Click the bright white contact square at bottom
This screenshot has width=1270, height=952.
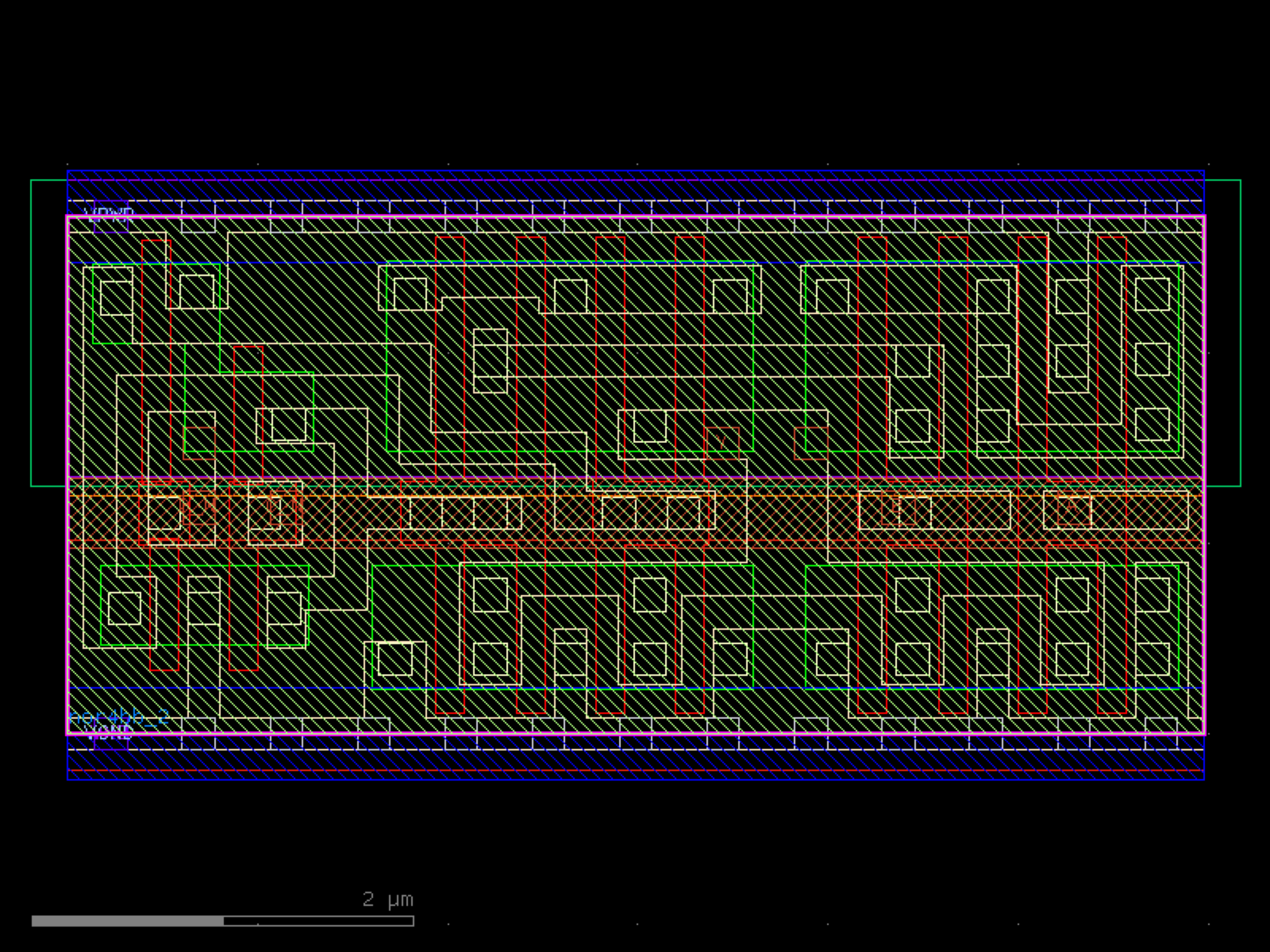click(395, 659)
